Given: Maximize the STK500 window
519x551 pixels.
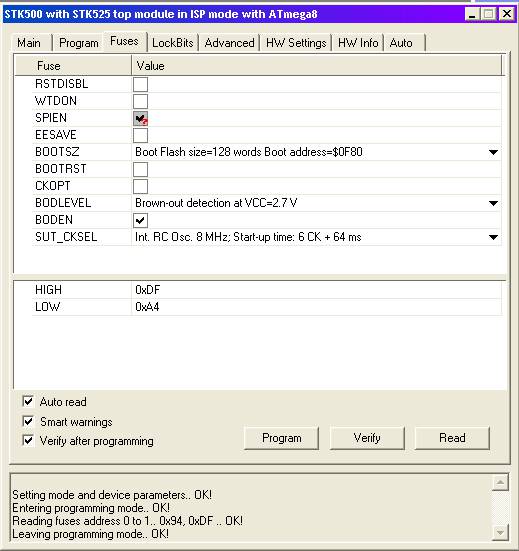Looking at the screenshot, I should [489, 14].
